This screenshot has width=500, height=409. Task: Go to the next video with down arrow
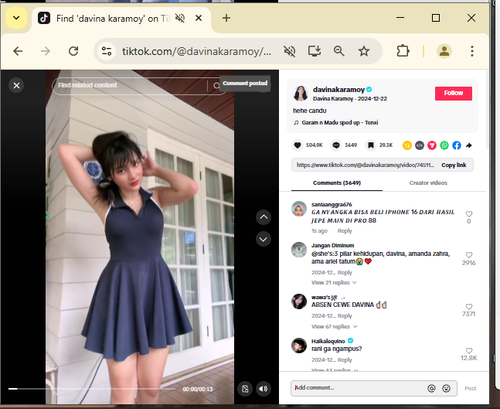263,239
